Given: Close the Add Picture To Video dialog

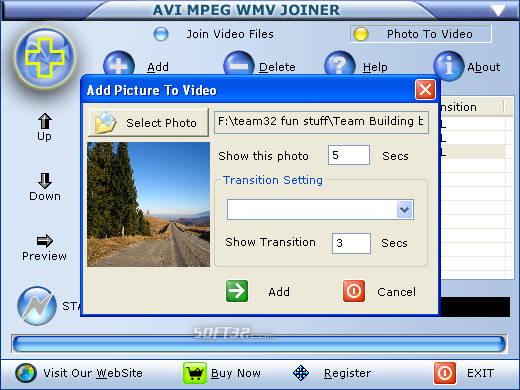Looking at the screenshot, I should 425,89.
